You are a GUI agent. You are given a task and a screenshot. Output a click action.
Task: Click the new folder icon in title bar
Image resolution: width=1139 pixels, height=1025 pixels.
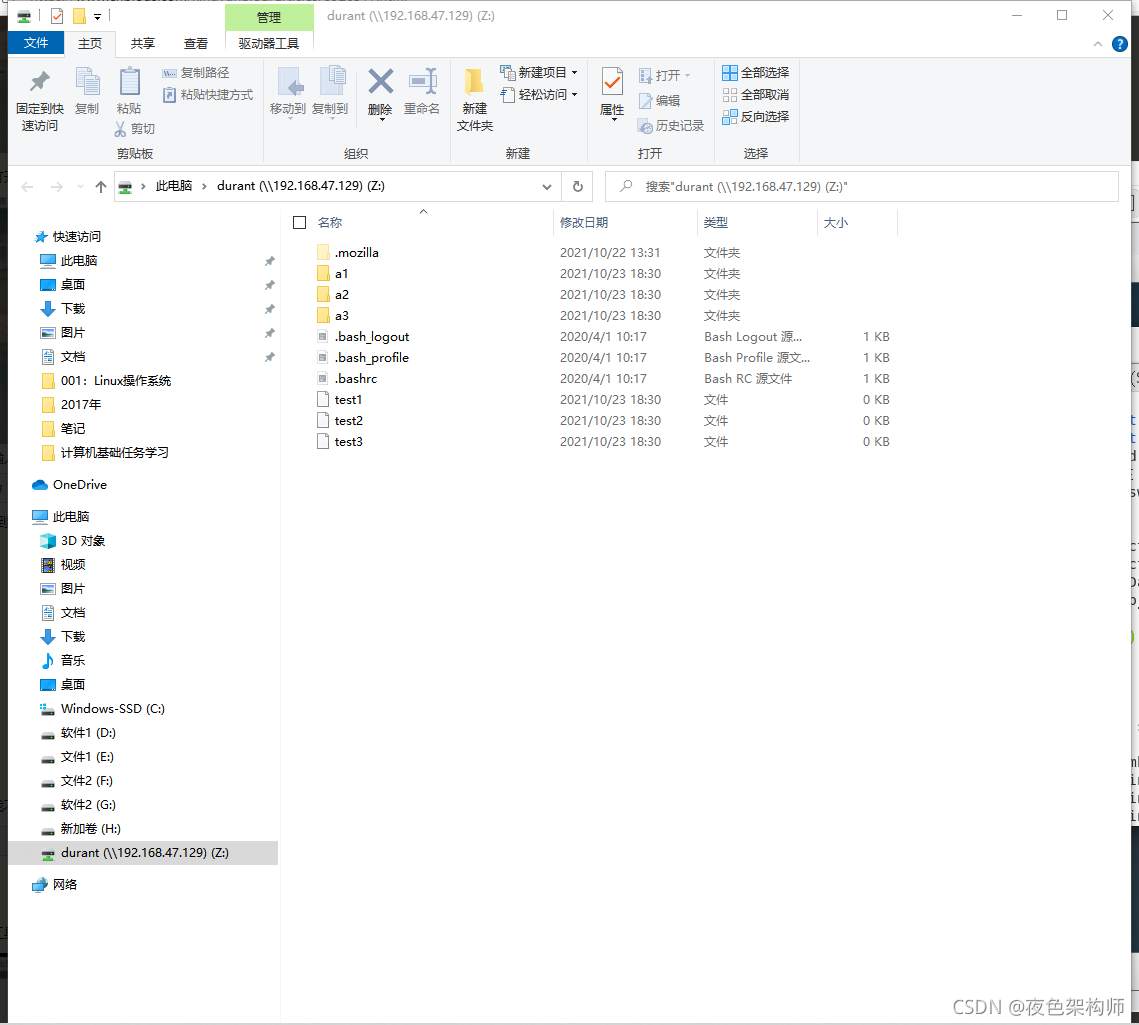[x=79, y=16]
